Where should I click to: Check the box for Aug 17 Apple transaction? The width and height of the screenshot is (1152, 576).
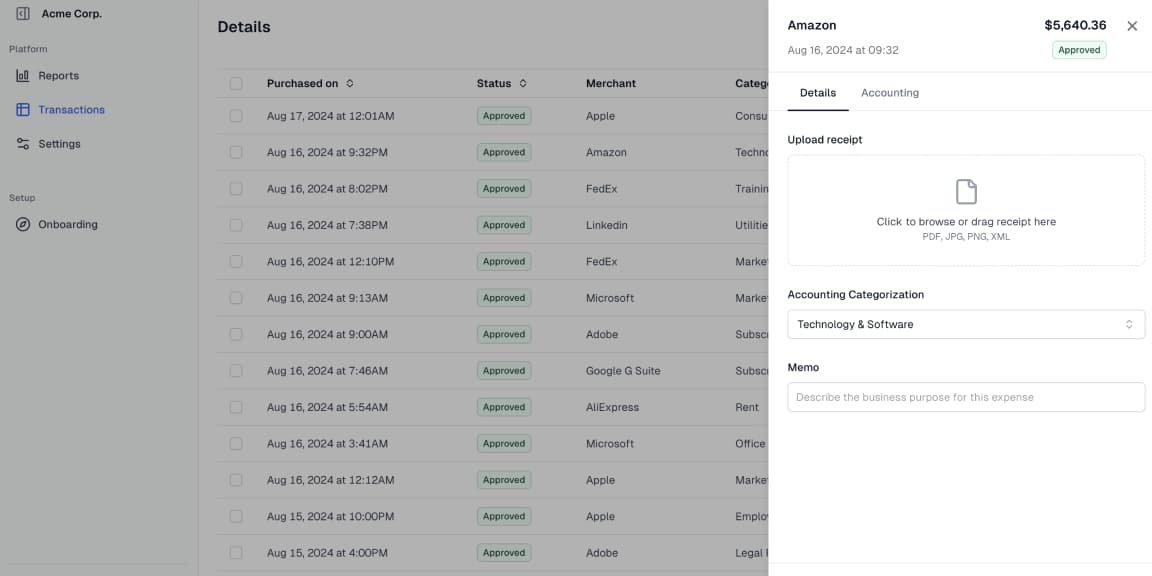236,116
